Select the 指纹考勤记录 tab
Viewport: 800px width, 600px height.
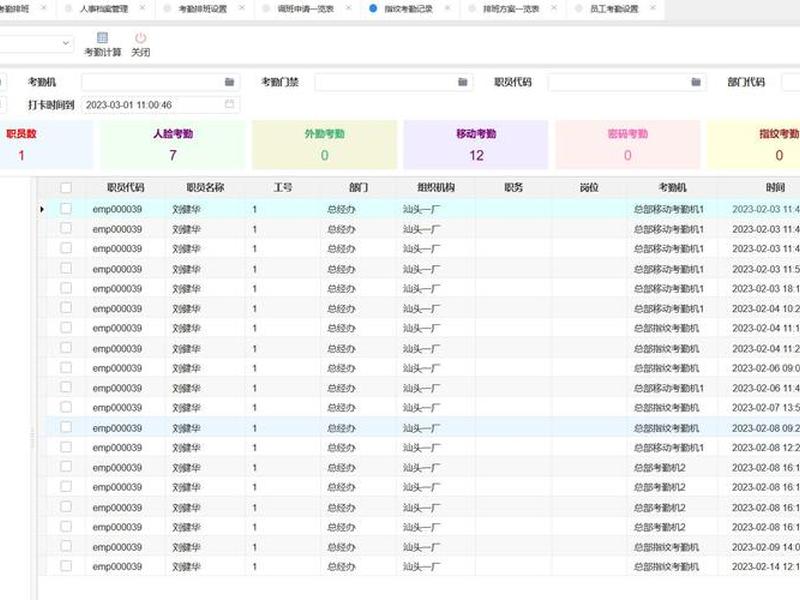tap(408, 9)
